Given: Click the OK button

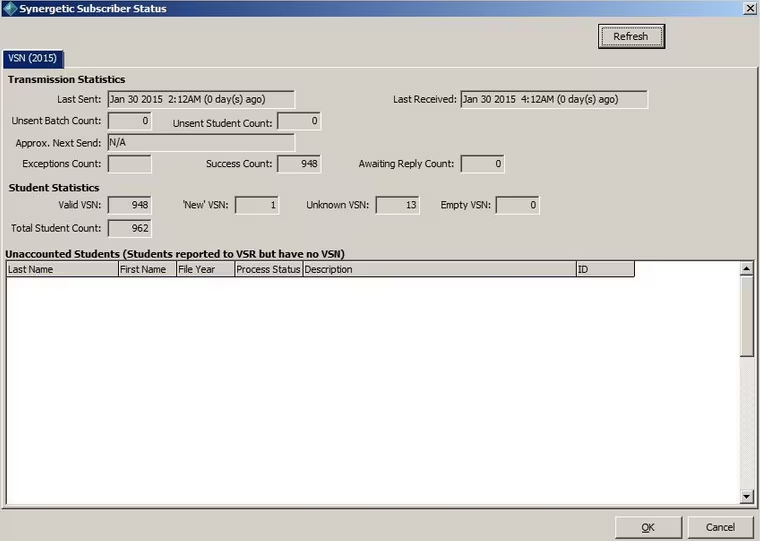Looking at the screenshot, I should tap(648, 527).
